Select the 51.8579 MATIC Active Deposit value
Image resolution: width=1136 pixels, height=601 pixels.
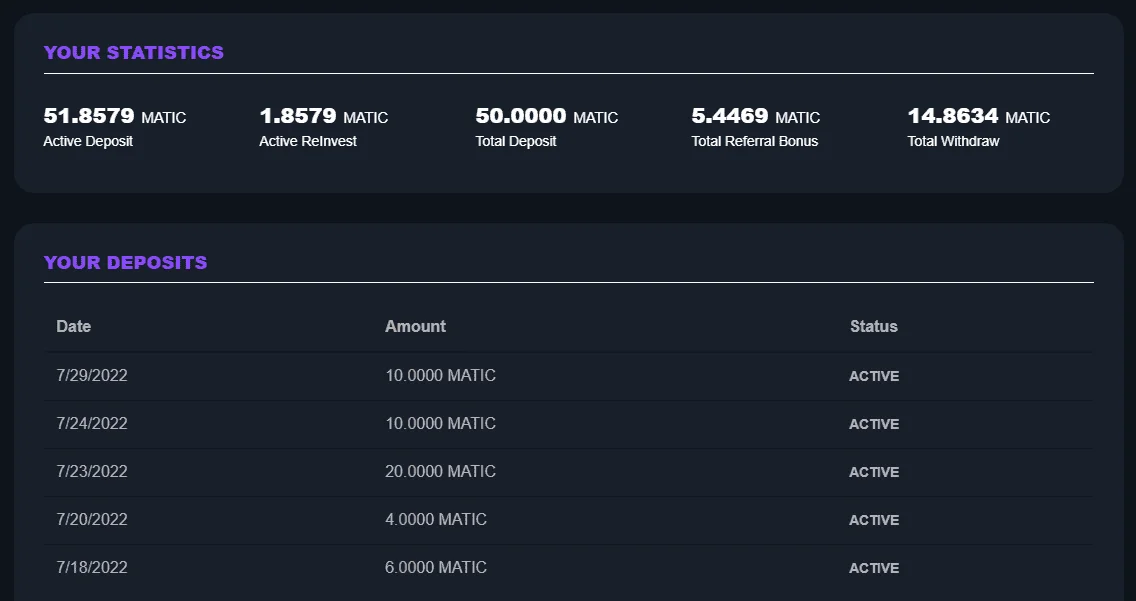point(114,116)
